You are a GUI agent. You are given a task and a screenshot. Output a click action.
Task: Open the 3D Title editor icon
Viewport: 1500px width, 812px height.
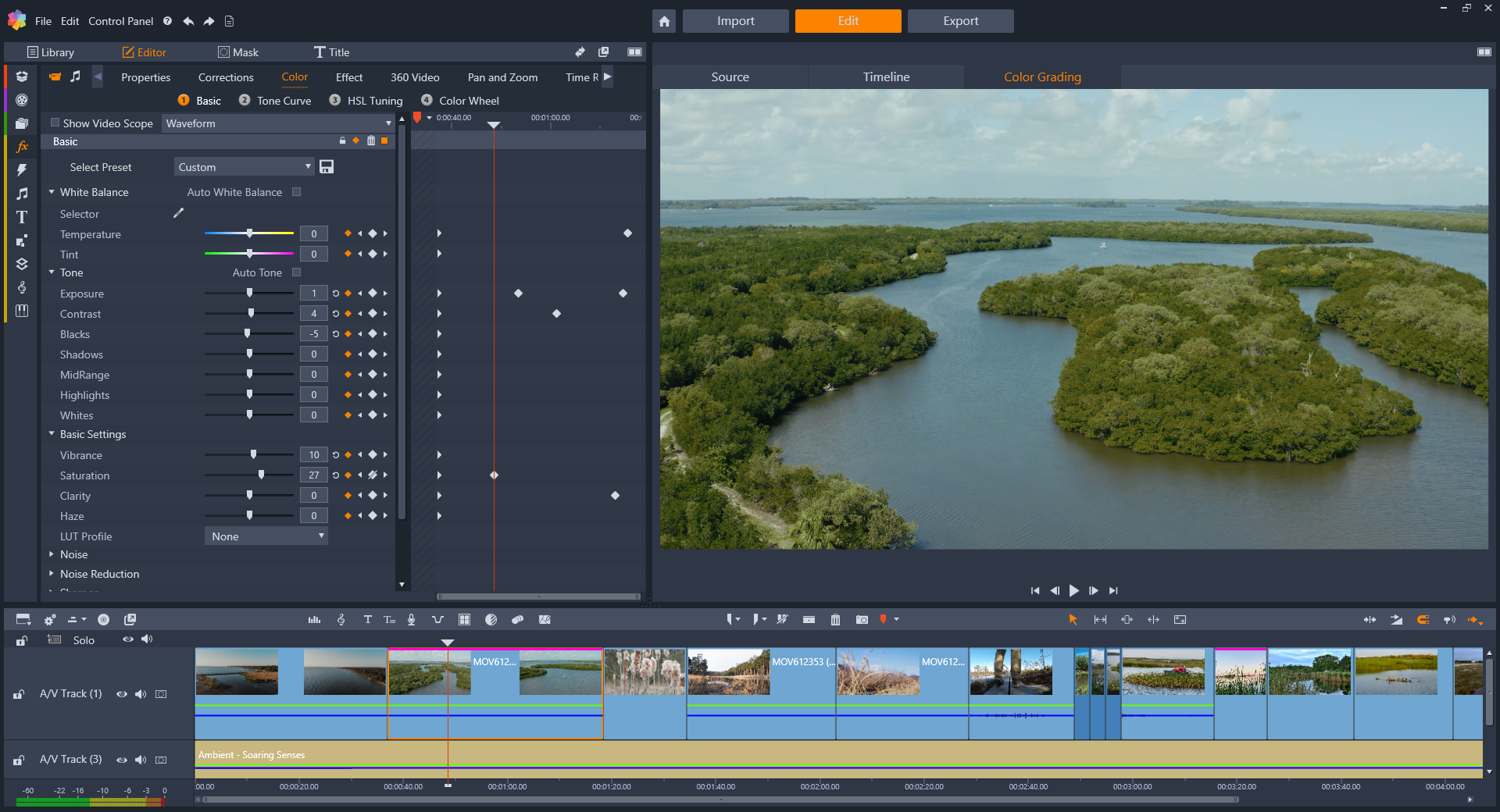(389, 619)
